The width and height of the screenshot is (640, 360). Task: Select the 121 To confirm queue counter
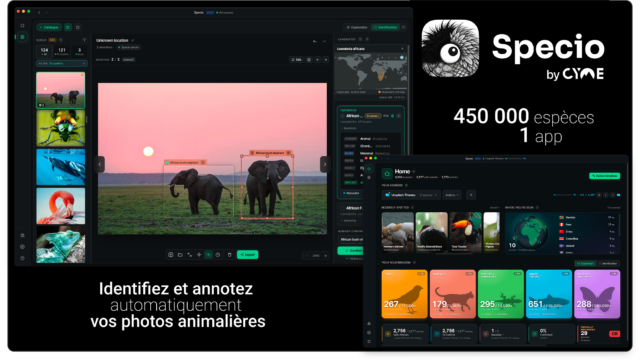click(62, 51)
